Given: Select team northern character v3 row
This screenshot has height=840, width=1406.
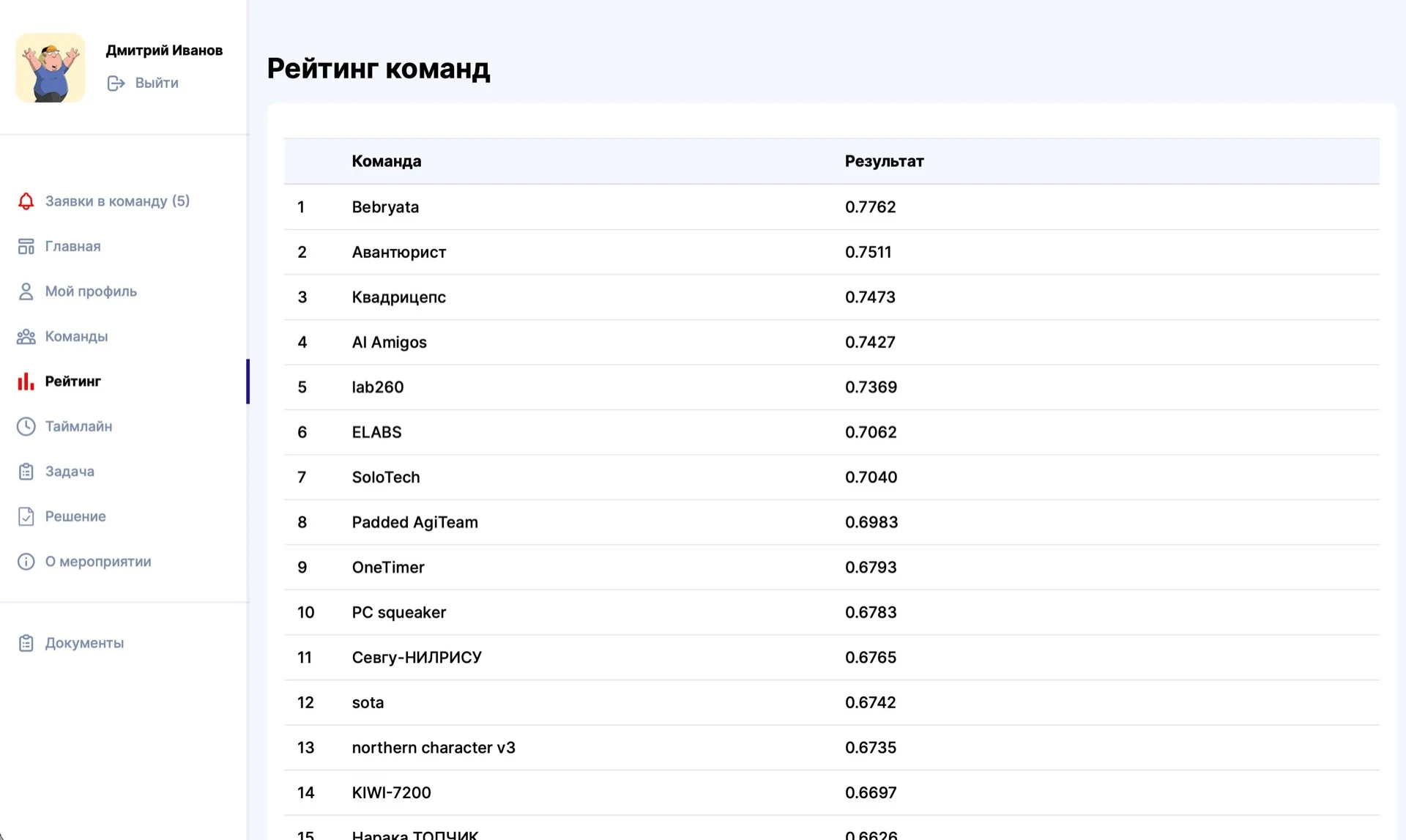Looking at the screenshot, I should pos(831,748).
